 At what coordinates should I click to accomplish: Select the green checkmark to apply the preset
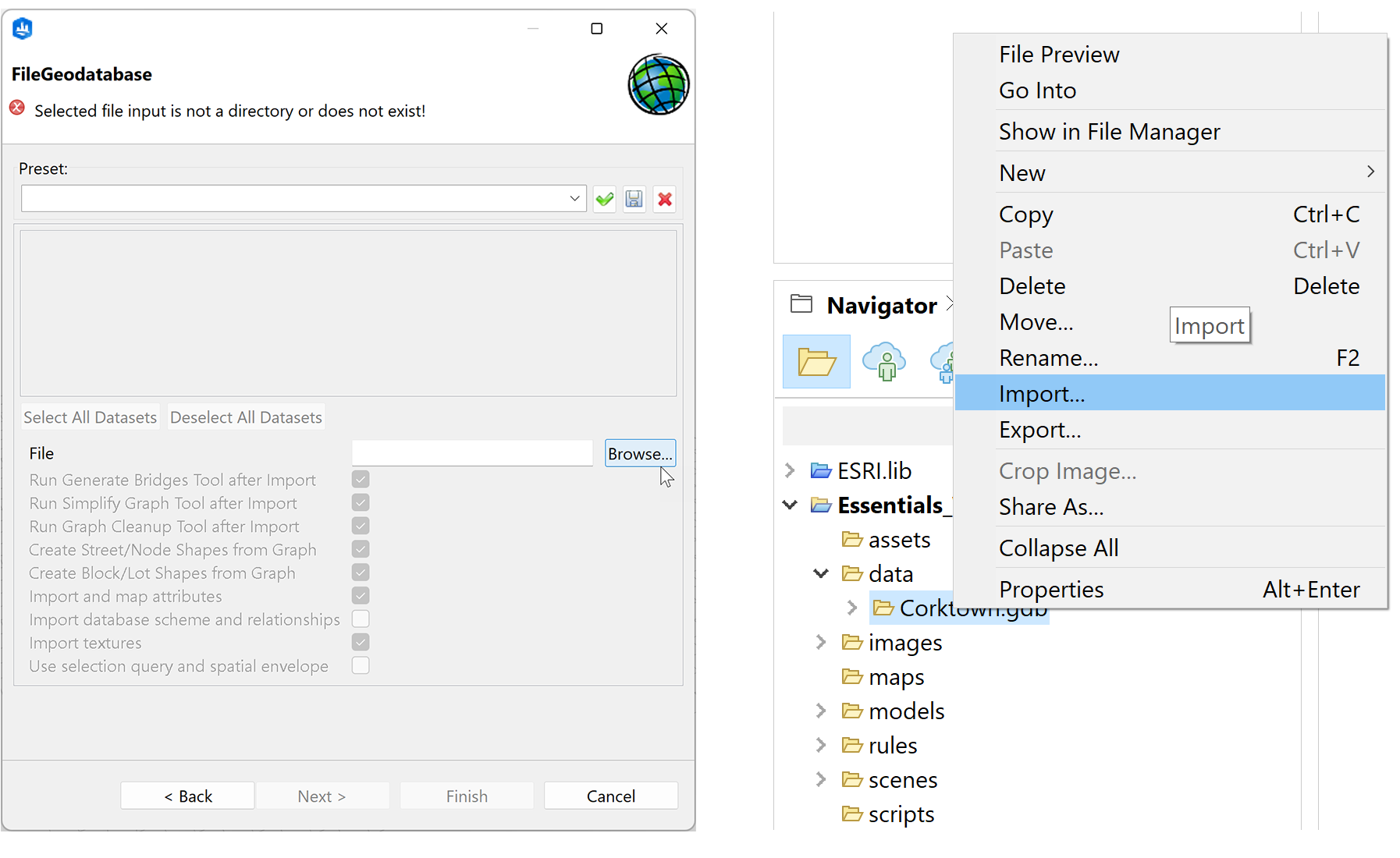(x=604, y=199)
